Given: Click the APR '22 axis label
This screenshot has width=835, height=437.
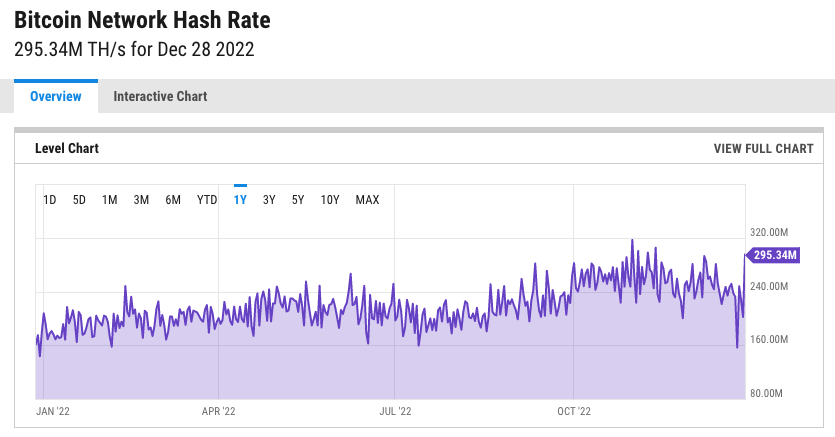Looking at the screenshot, I should [218, 411].
